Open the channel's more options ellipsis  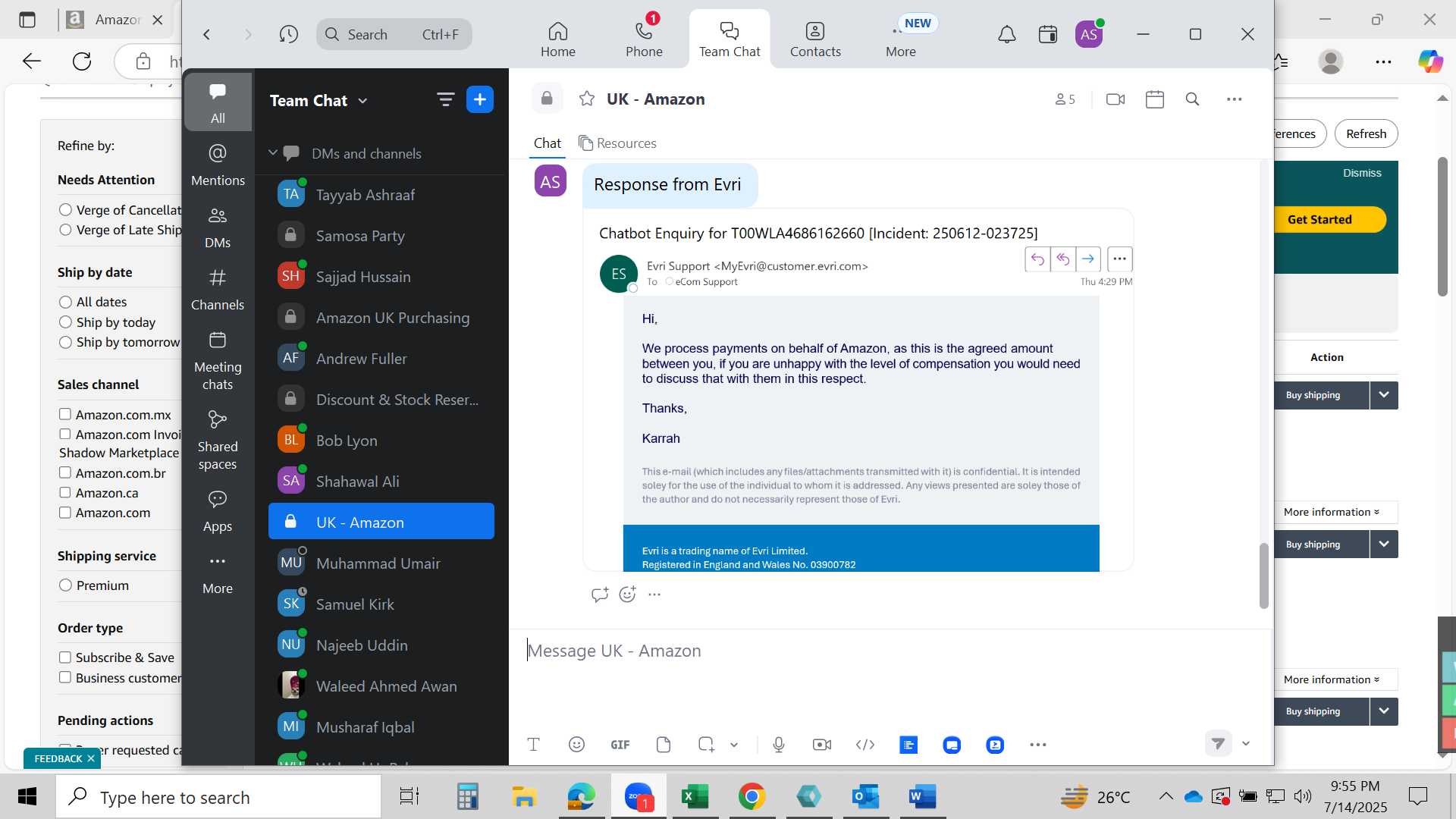(x=1235, y=99)
